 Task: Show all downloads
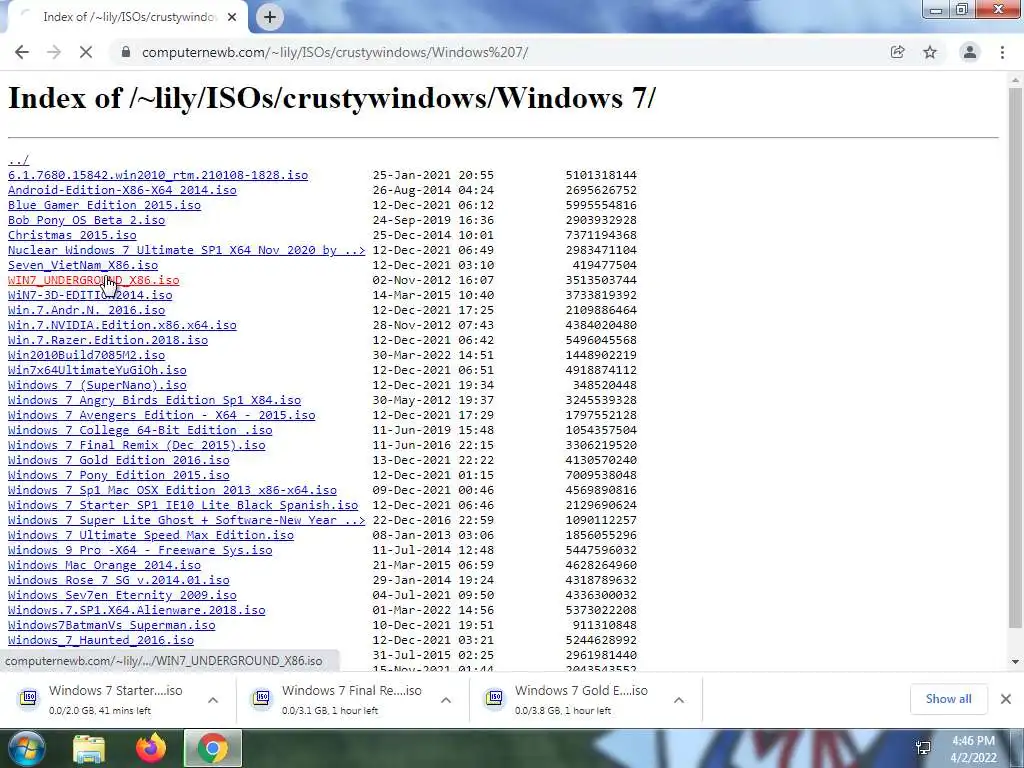click(948, 699)
